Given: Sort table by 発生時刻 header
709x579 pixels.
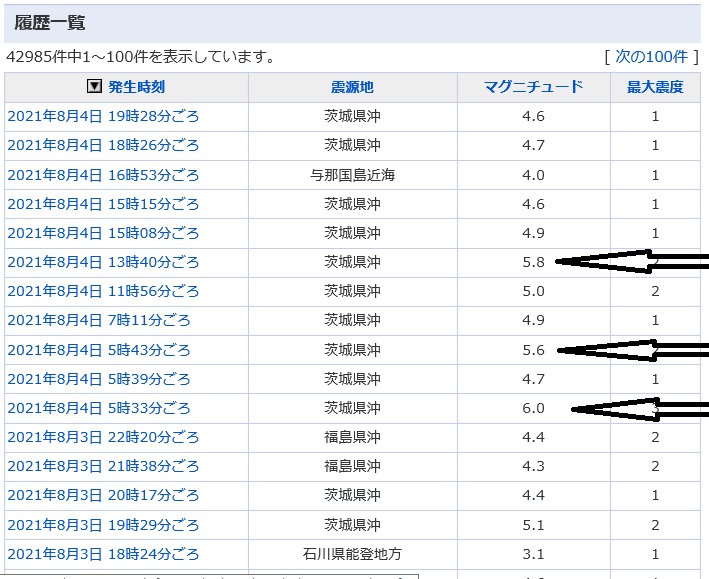Looking at the screenshot, I should 136,87.
